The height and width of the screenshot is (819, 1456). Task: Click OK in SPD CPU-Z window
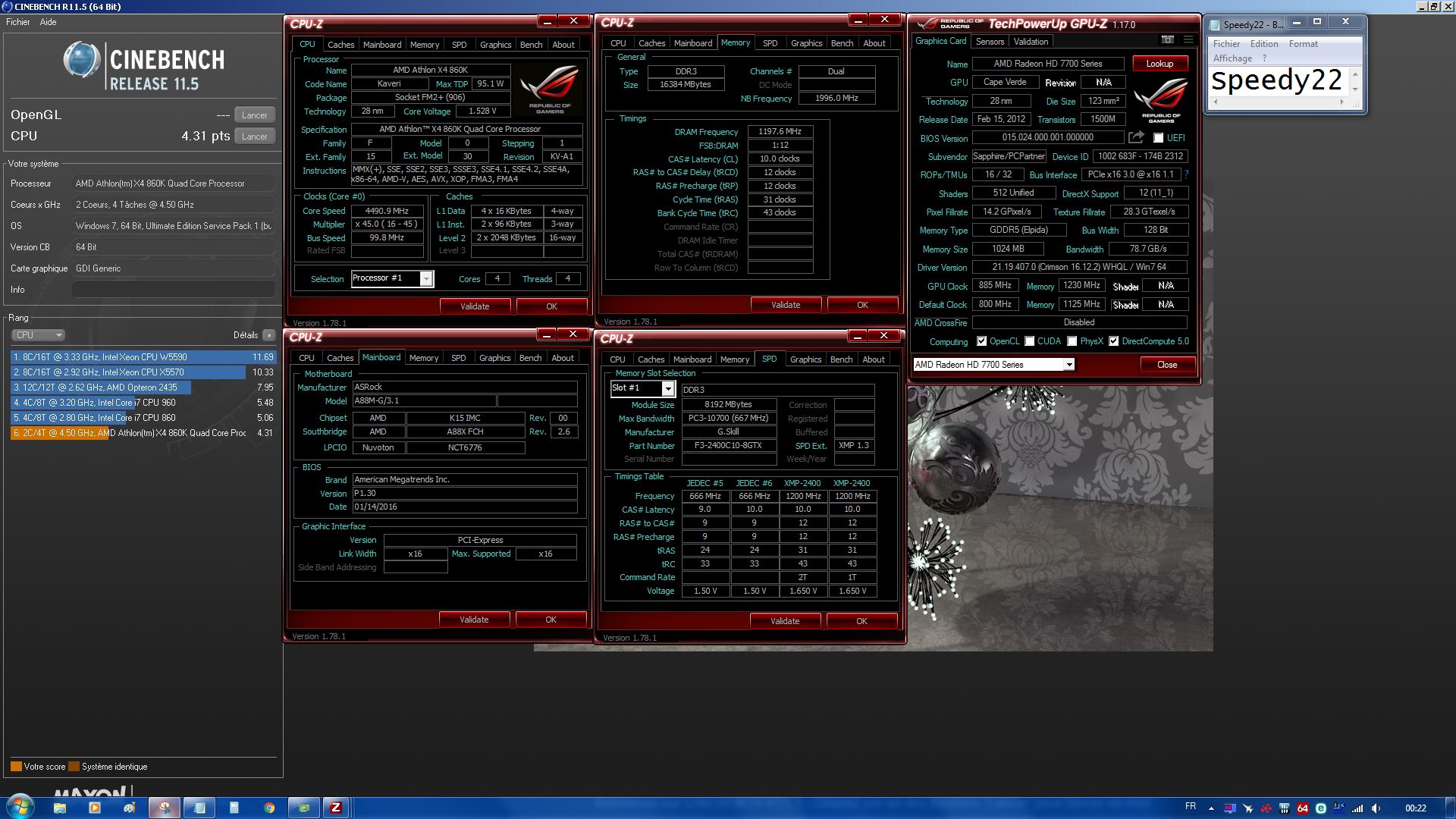[861, 621]
